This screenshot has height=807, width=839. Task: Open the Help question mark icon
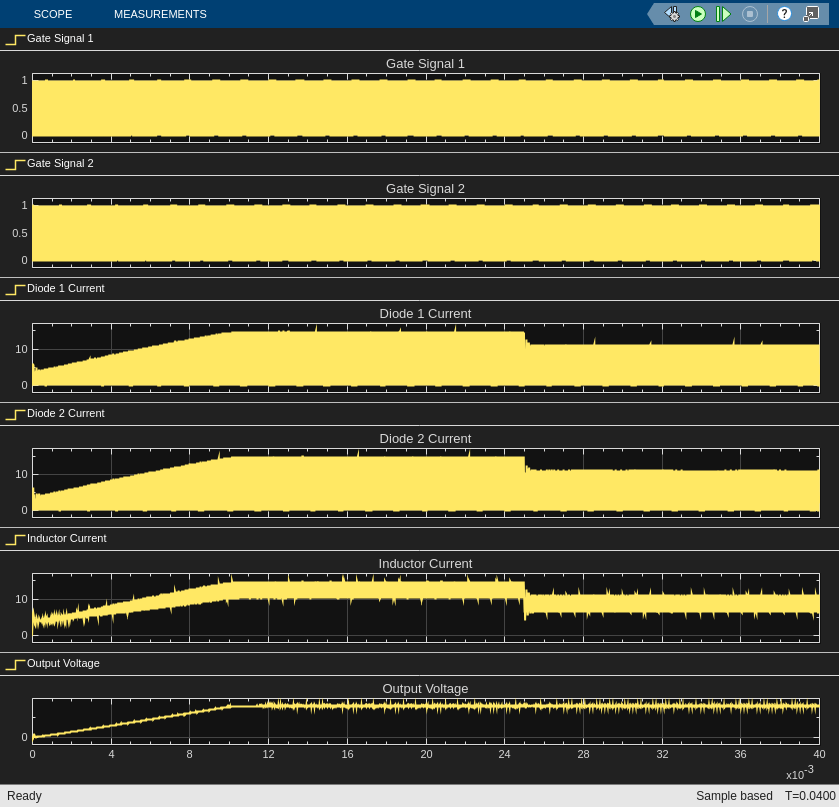(x=784, y=14)
